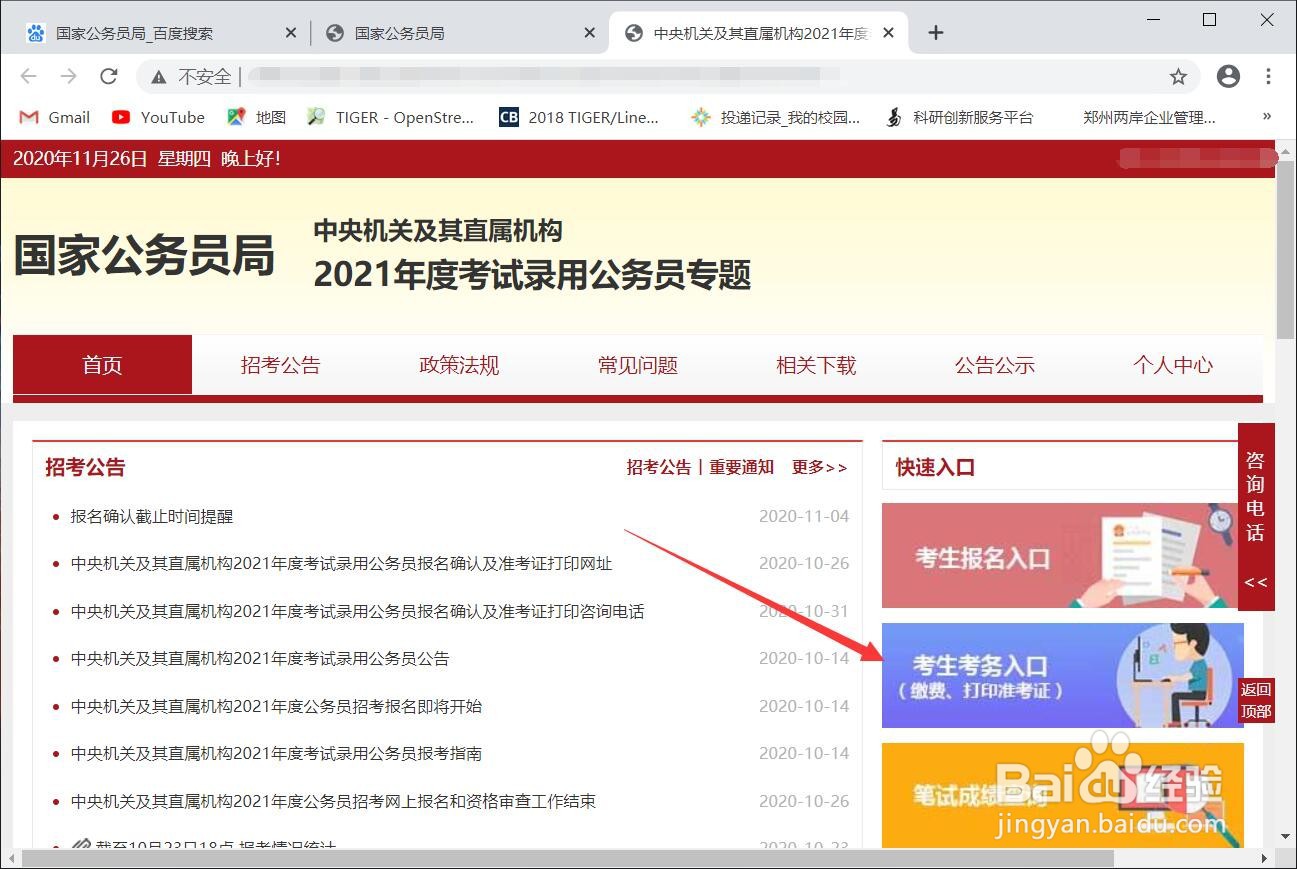Open 招考公告 navigation item
This screenshot has height=869, width=1297.
click(281, 365)
